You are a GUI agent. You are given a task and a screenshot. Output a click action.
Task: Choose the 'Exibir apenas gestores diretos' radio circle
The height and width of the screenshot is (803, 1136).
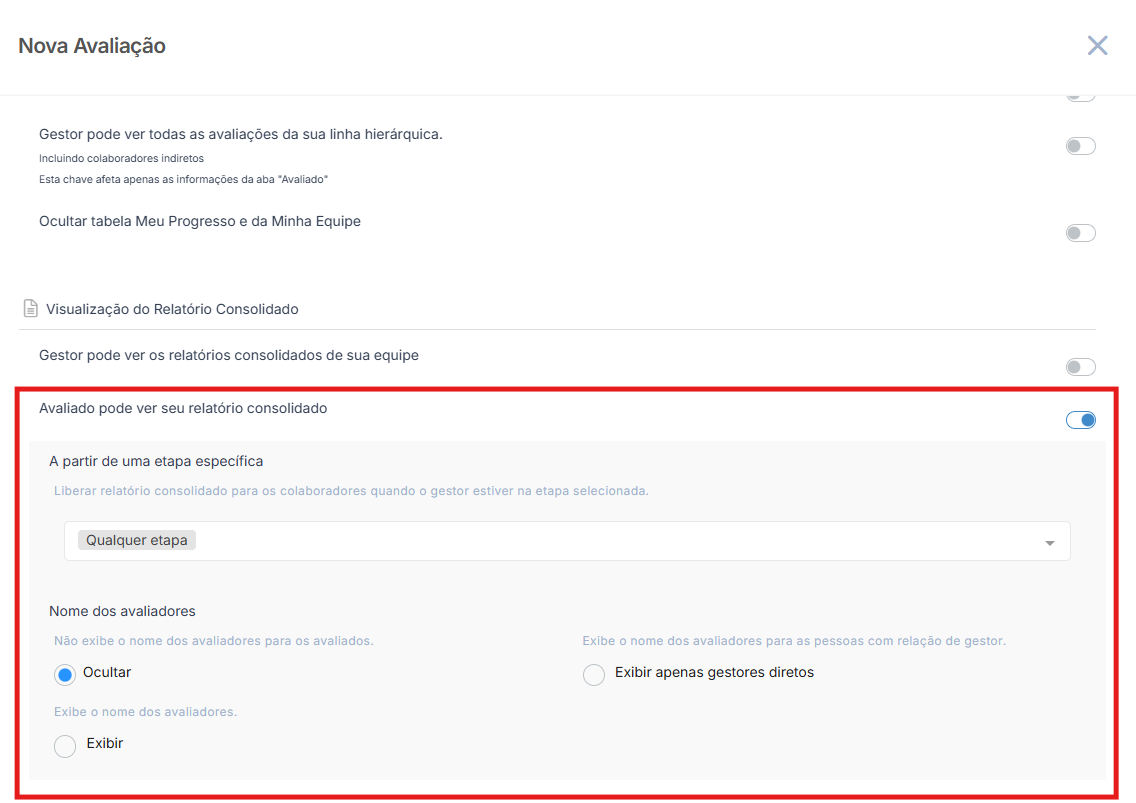[594, 675]
